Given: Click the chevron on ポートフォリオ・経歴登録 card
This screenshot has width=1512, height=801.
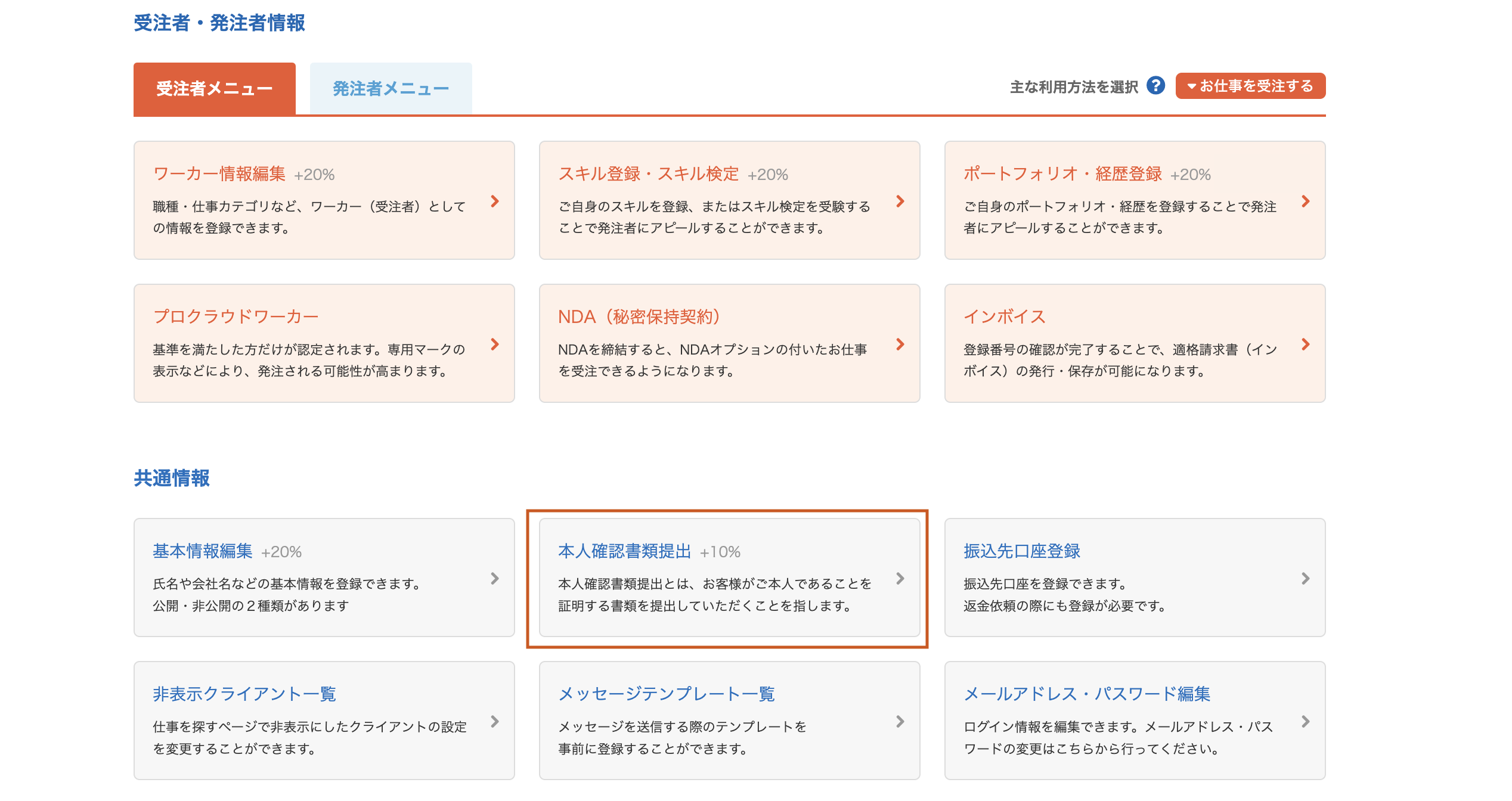Looking at the screenshot, I should (1306, 201).
